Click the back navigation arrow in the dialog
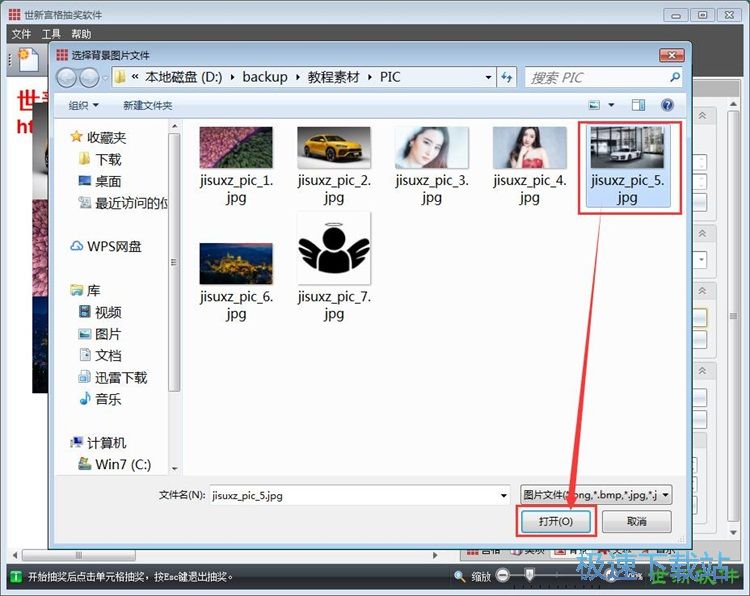Screen dimensions: 750x596 [x=67, y=77]
